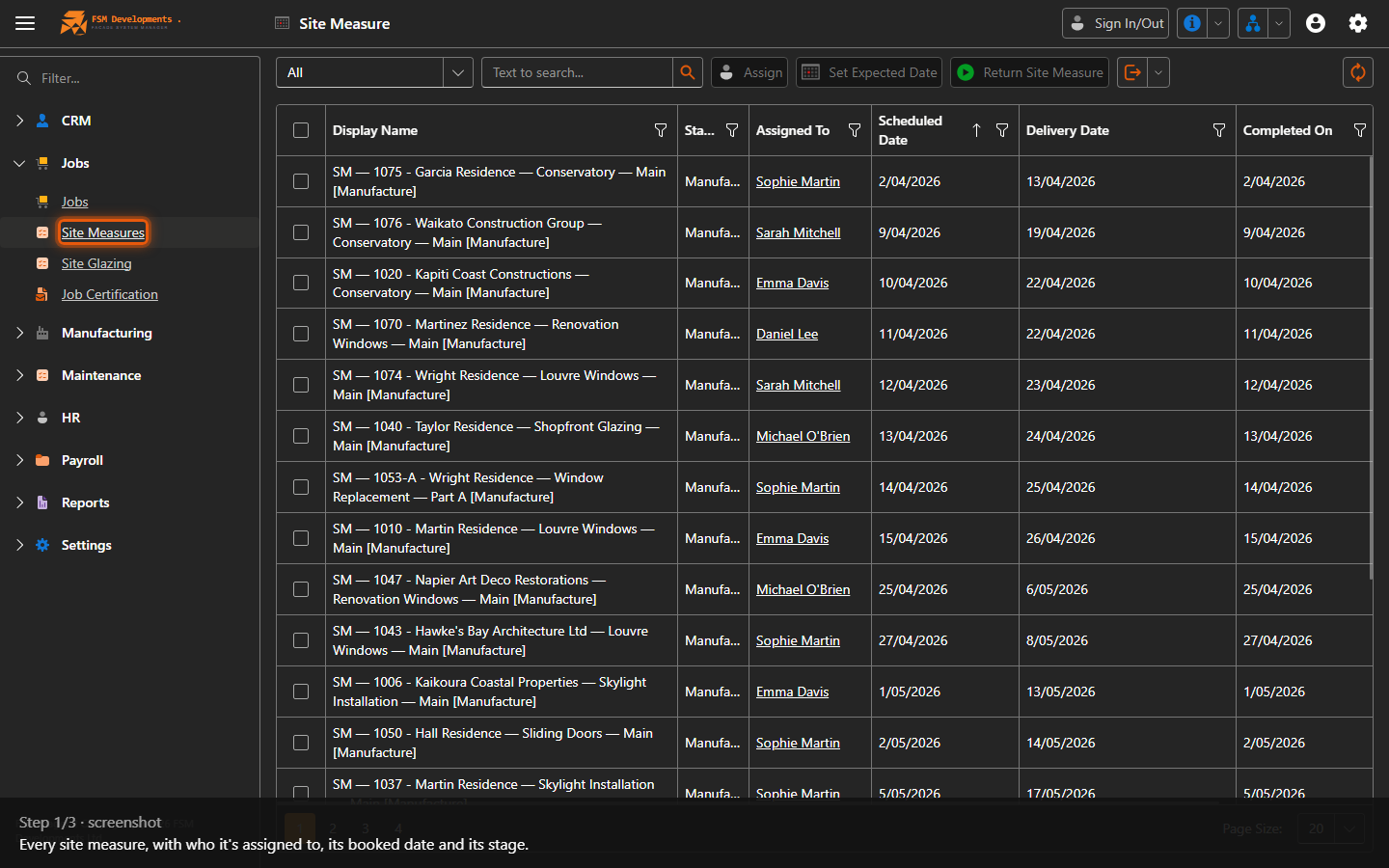Open Job Certification in the sidebar
1389x868 pixels.
tap(110, 294)
